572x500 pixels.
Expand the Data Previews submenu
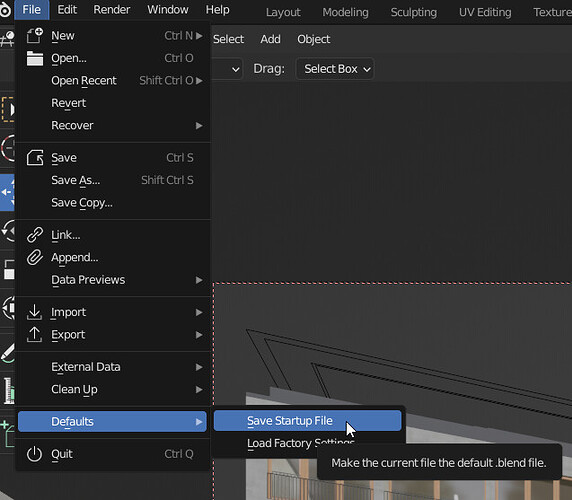coord(112,280)
